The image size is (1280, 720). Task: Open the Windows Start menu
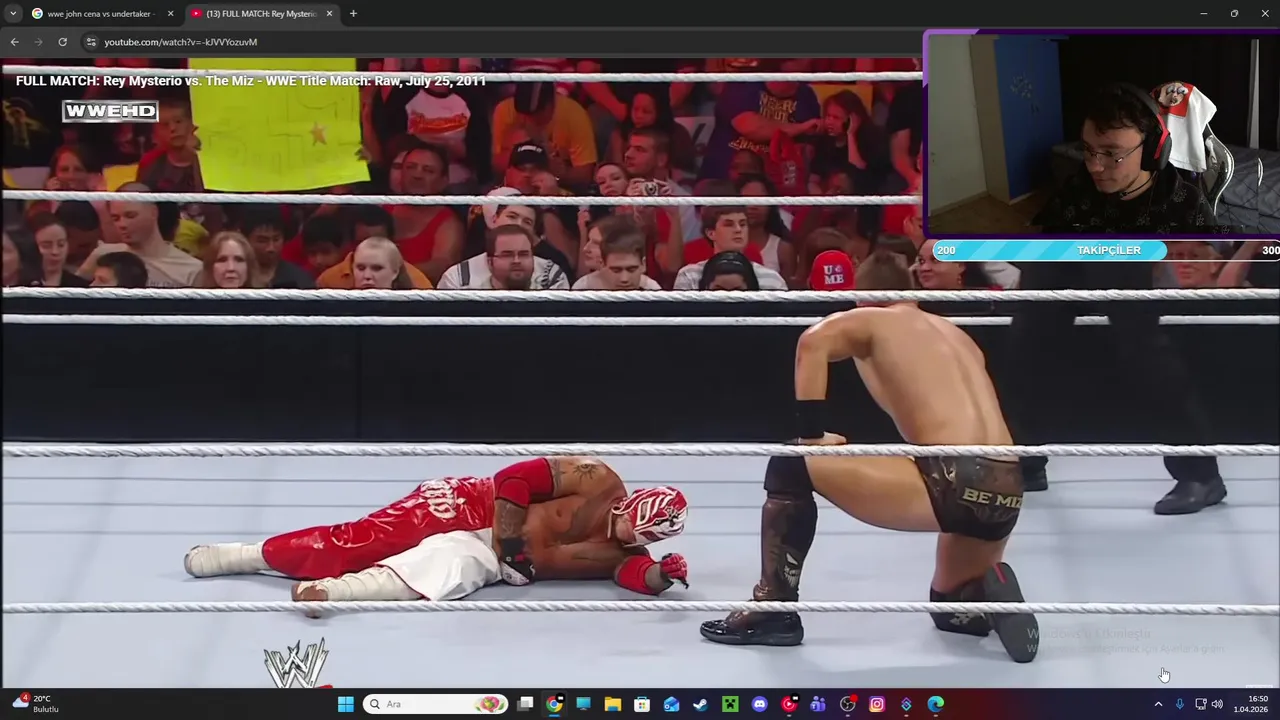345,704
